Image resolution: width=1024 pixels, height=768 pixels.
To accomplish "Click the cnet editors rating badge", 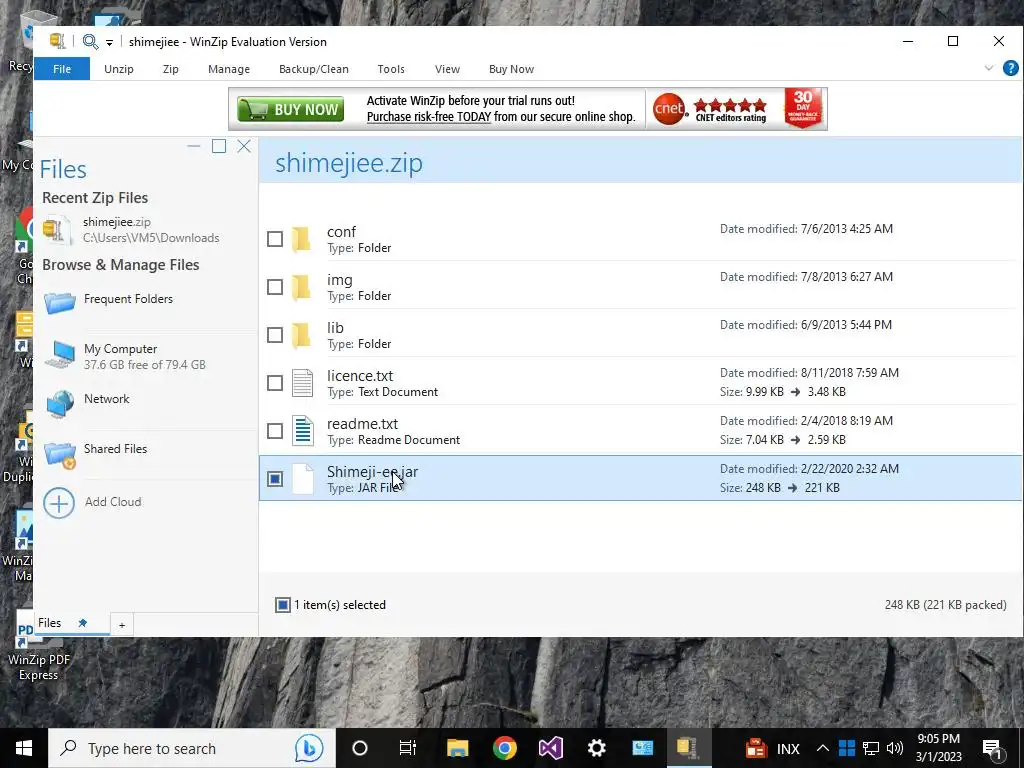I will click(710, 109).
